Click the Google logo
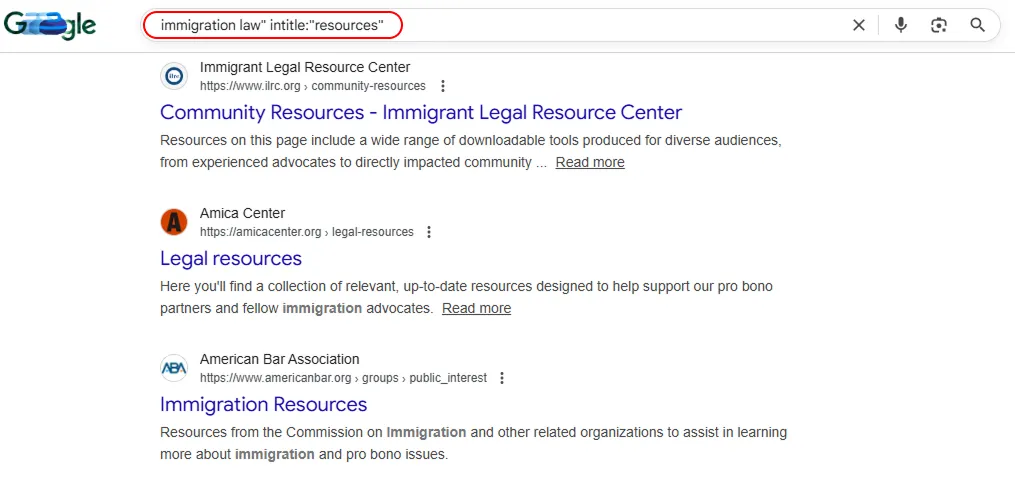The image size is (1015, 481). [50, 25]
